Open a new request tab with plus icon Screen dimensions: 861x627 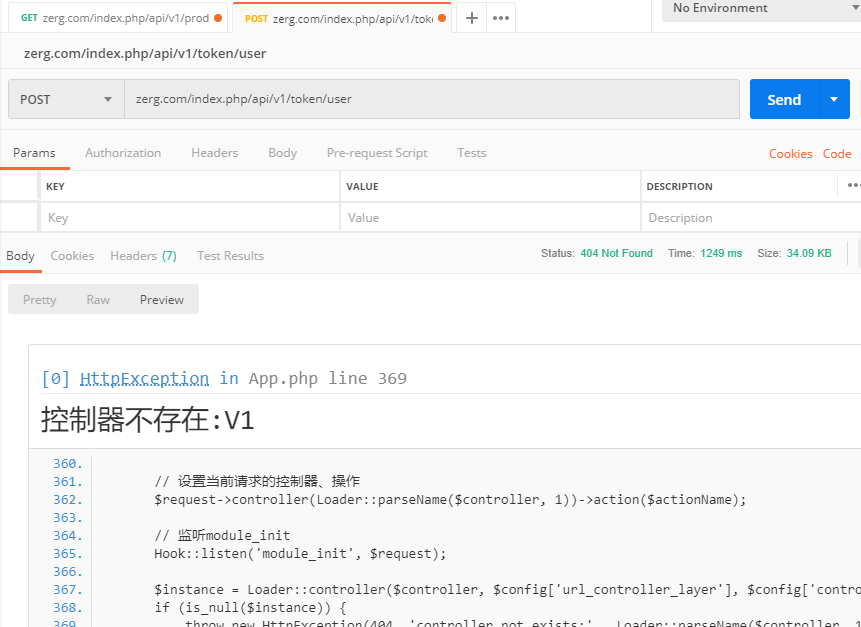pyautogui.click(x=471, y=18)
